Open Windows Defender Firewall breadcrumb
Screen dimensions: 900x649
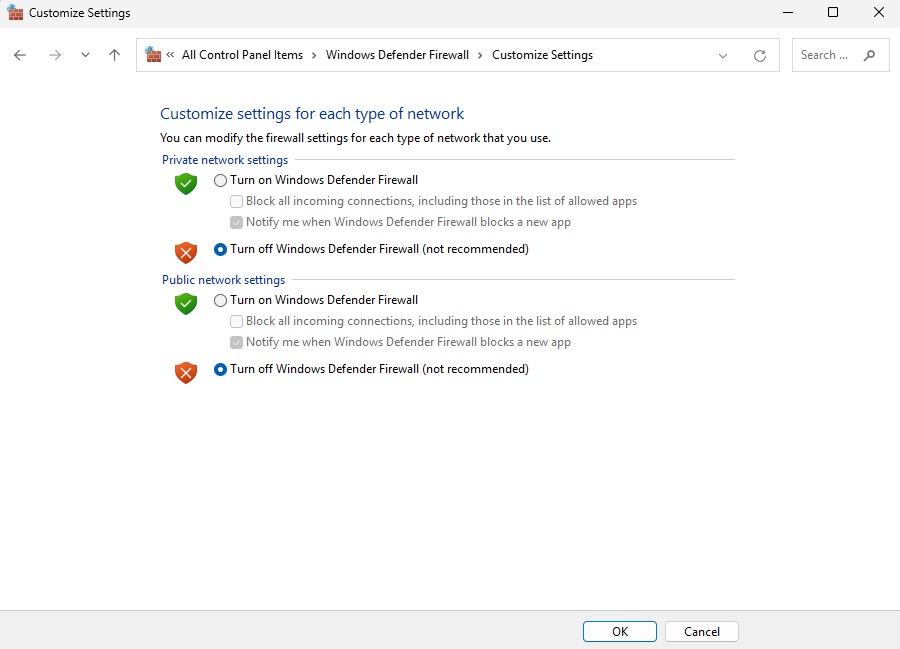pyautogui.click(x=397, y=55)
